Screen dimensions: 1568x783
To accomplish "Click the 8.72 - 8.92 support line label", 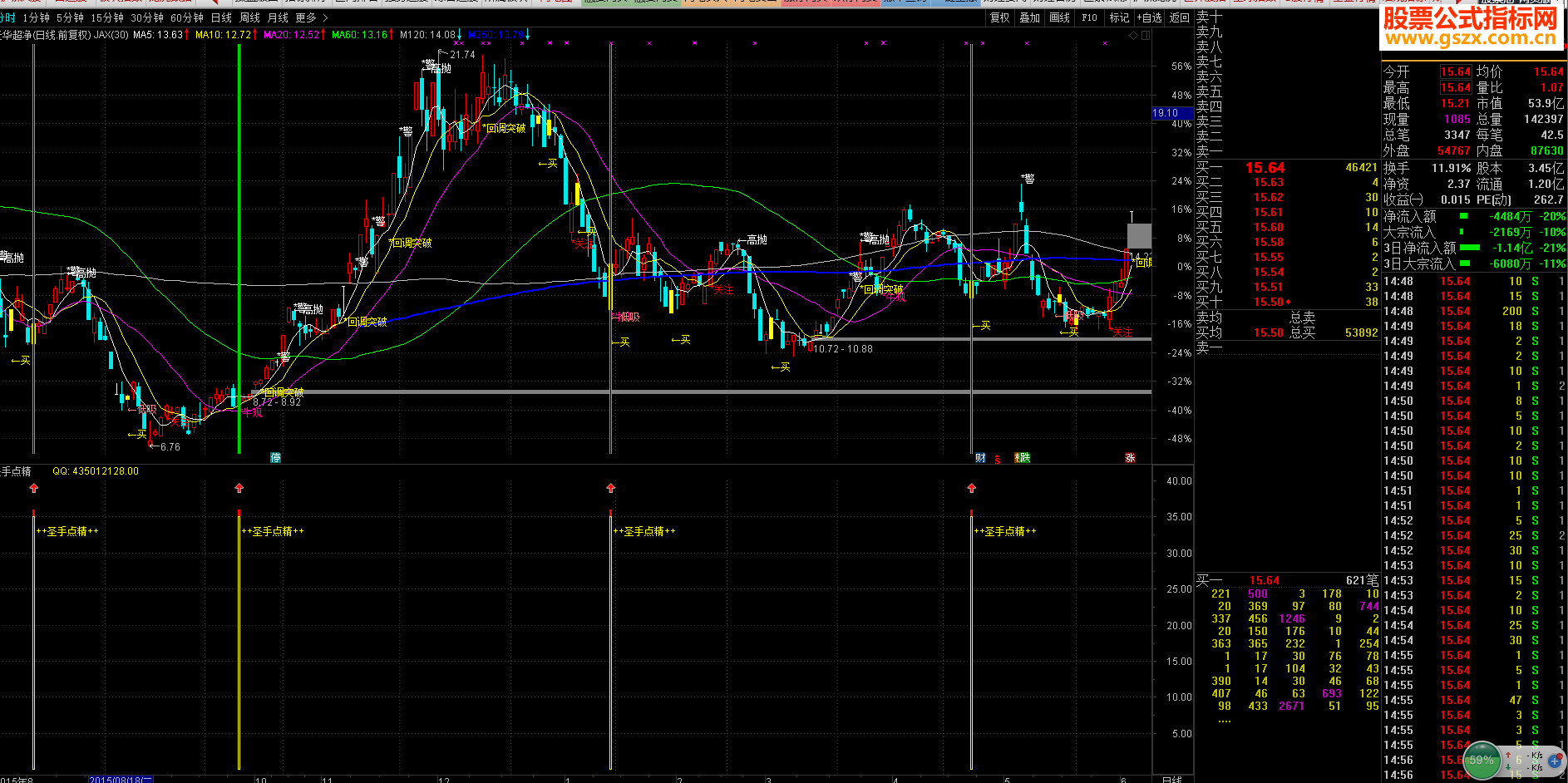I will coord(277,402).
